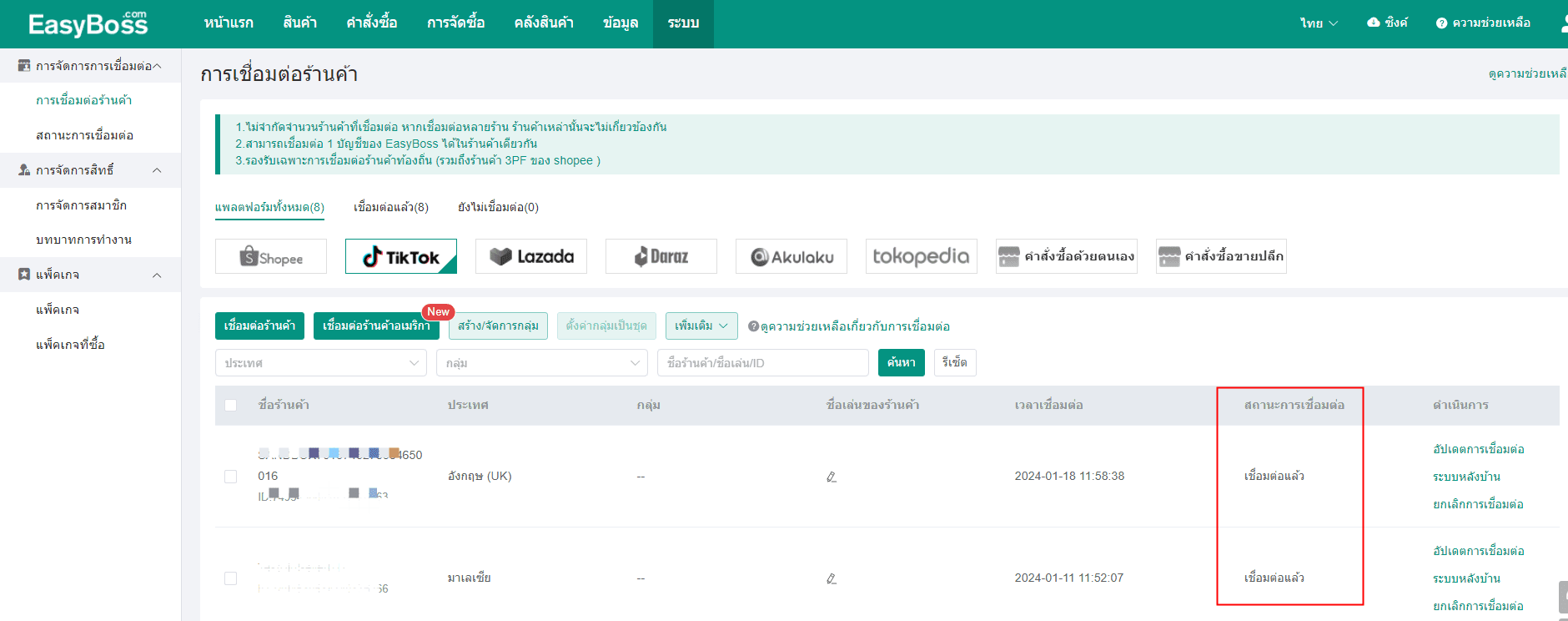Open the แพ็คเกจ sidebar sub-item
Viewport: 1568px width, 621px height.
(x=58, y=310)
